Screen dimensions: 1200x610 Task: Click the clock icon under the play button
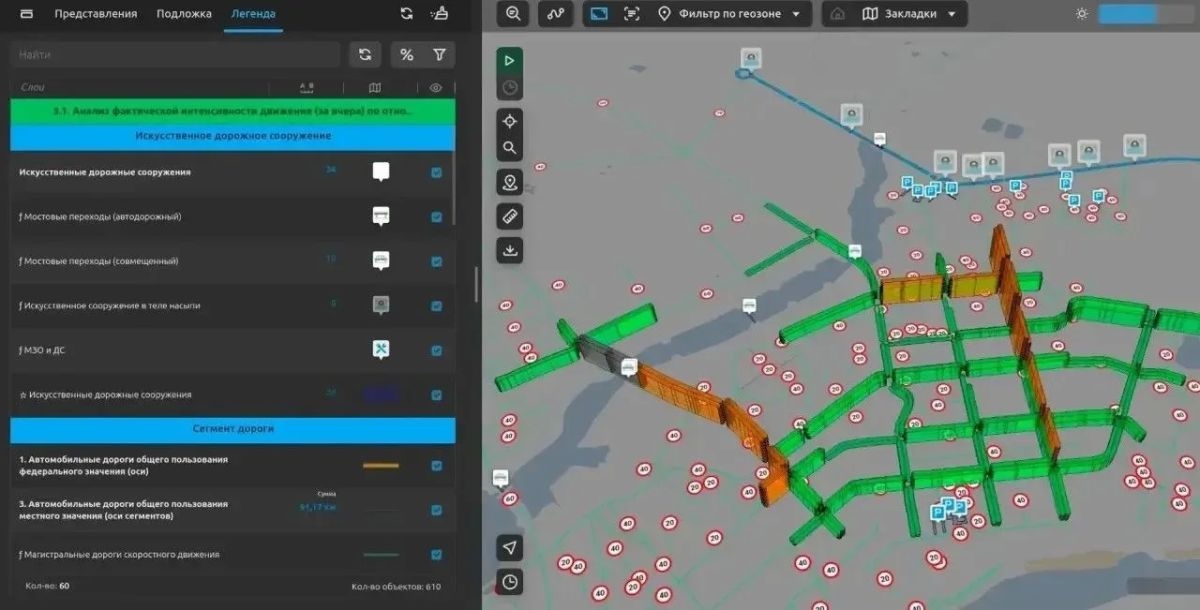point(510,87)
